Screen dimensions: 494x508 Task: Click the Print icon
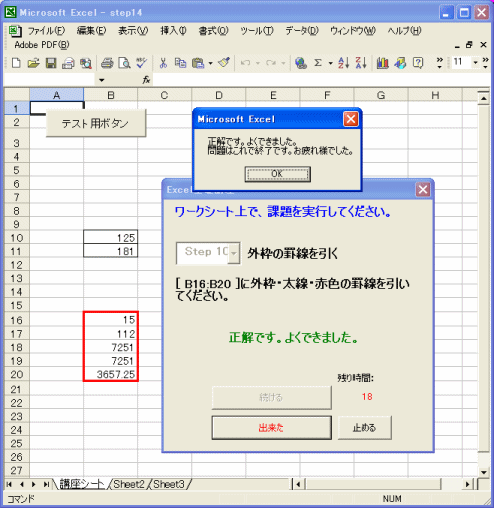click(107, 63)
